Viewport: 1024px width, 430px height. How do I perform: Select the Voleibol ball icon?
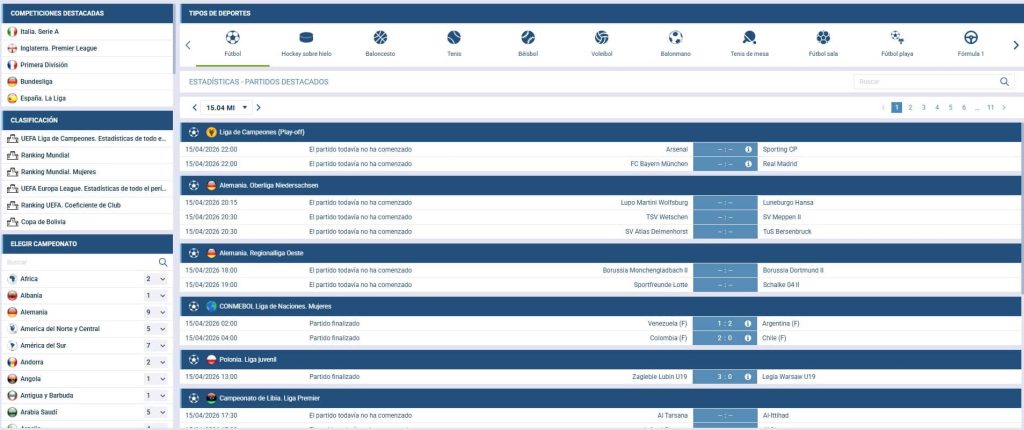click(x=601, y=37)
